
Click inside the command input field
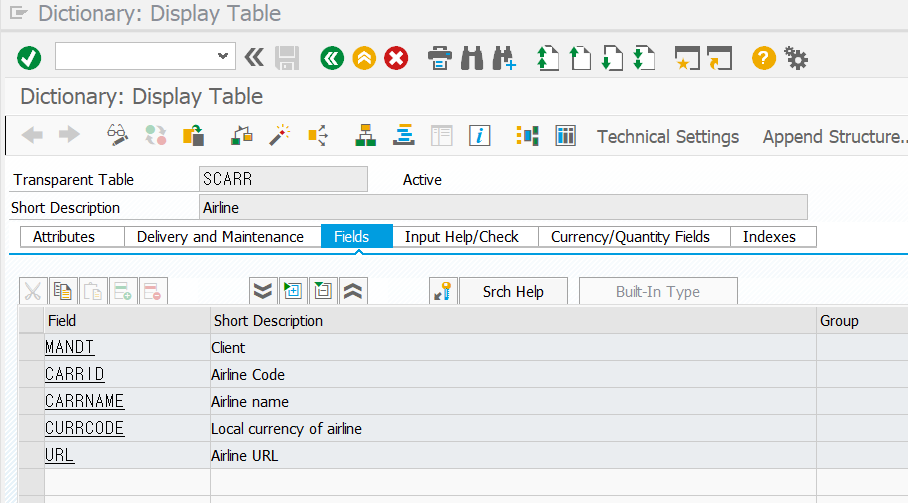[x=136, y=56]
